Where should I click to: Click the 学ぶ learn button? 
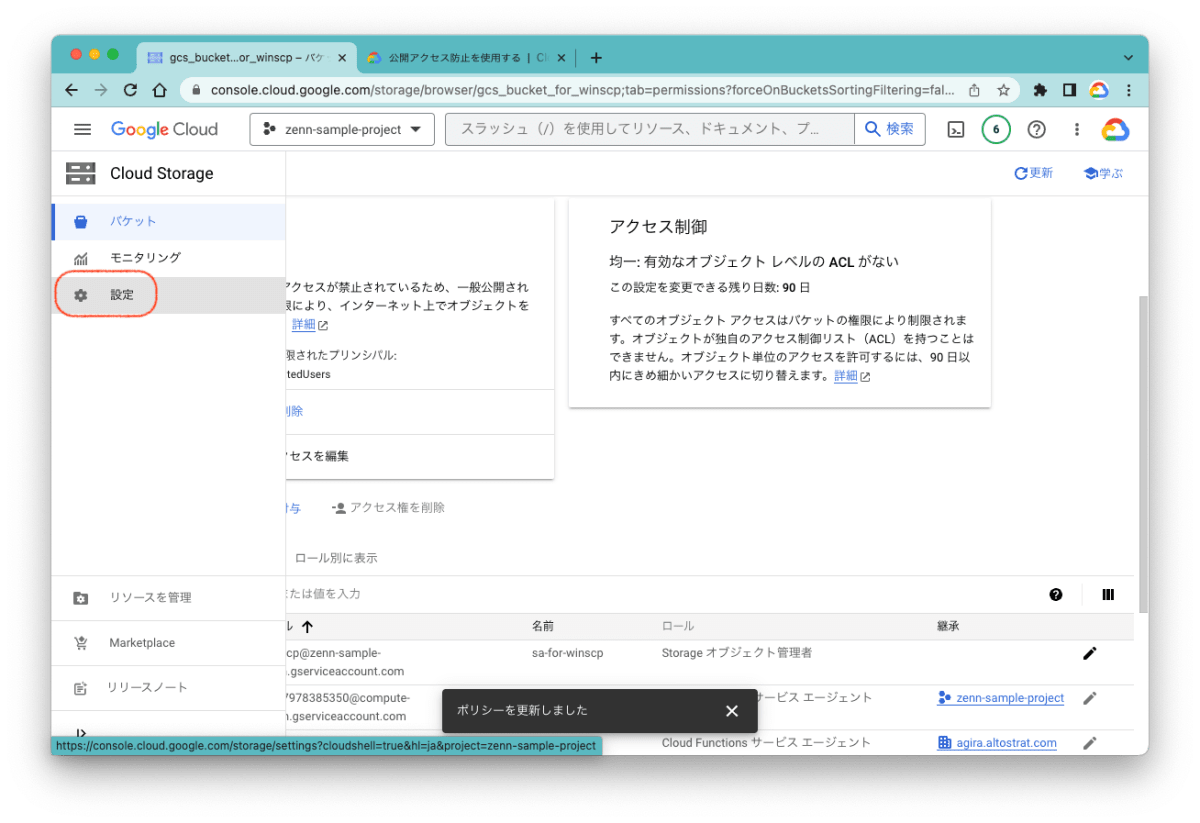pos(1103,173)
